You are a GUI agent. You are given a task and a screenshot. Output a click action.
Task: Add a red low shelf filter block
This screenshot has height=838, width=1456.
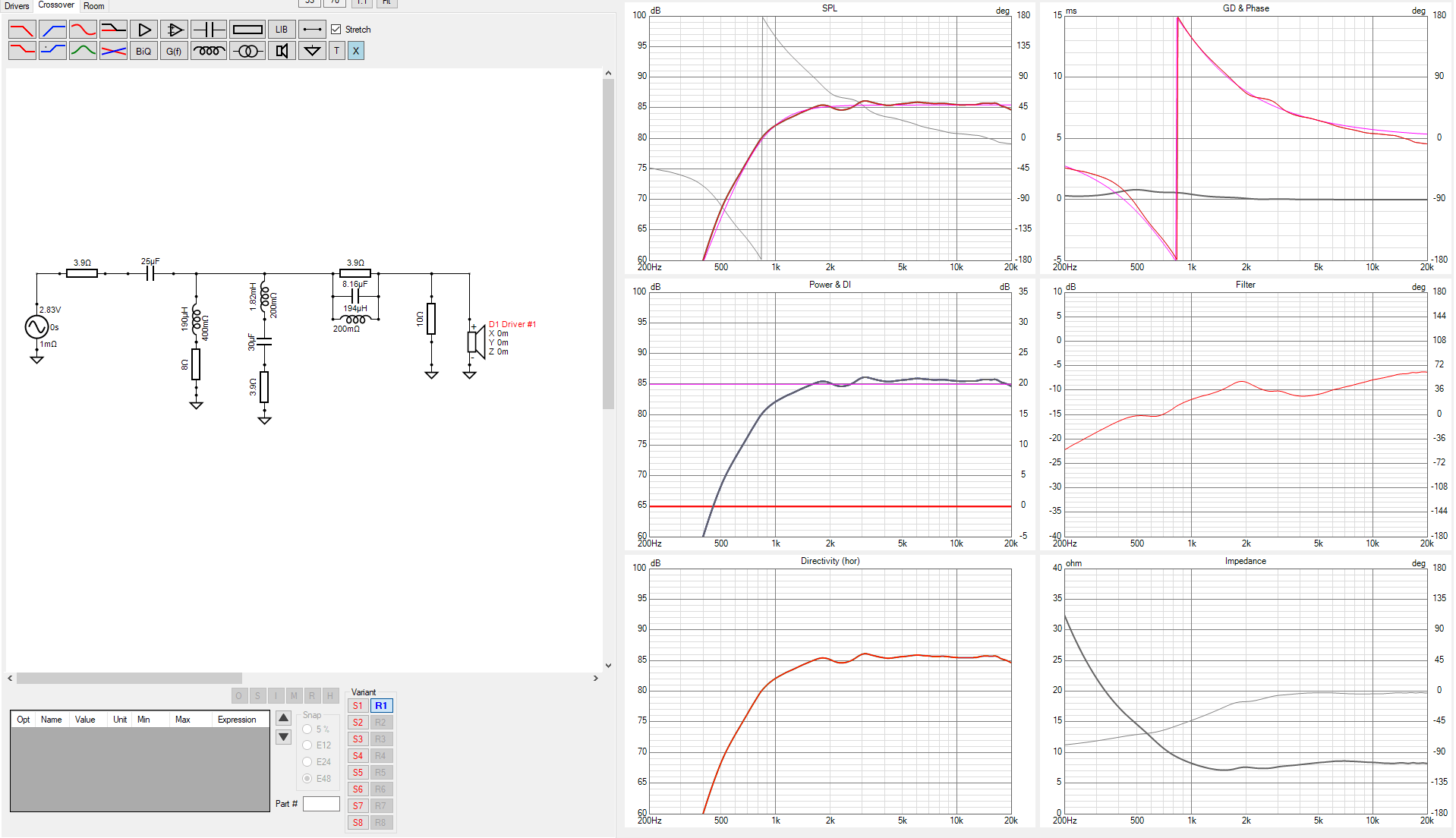tap(22, 51)
